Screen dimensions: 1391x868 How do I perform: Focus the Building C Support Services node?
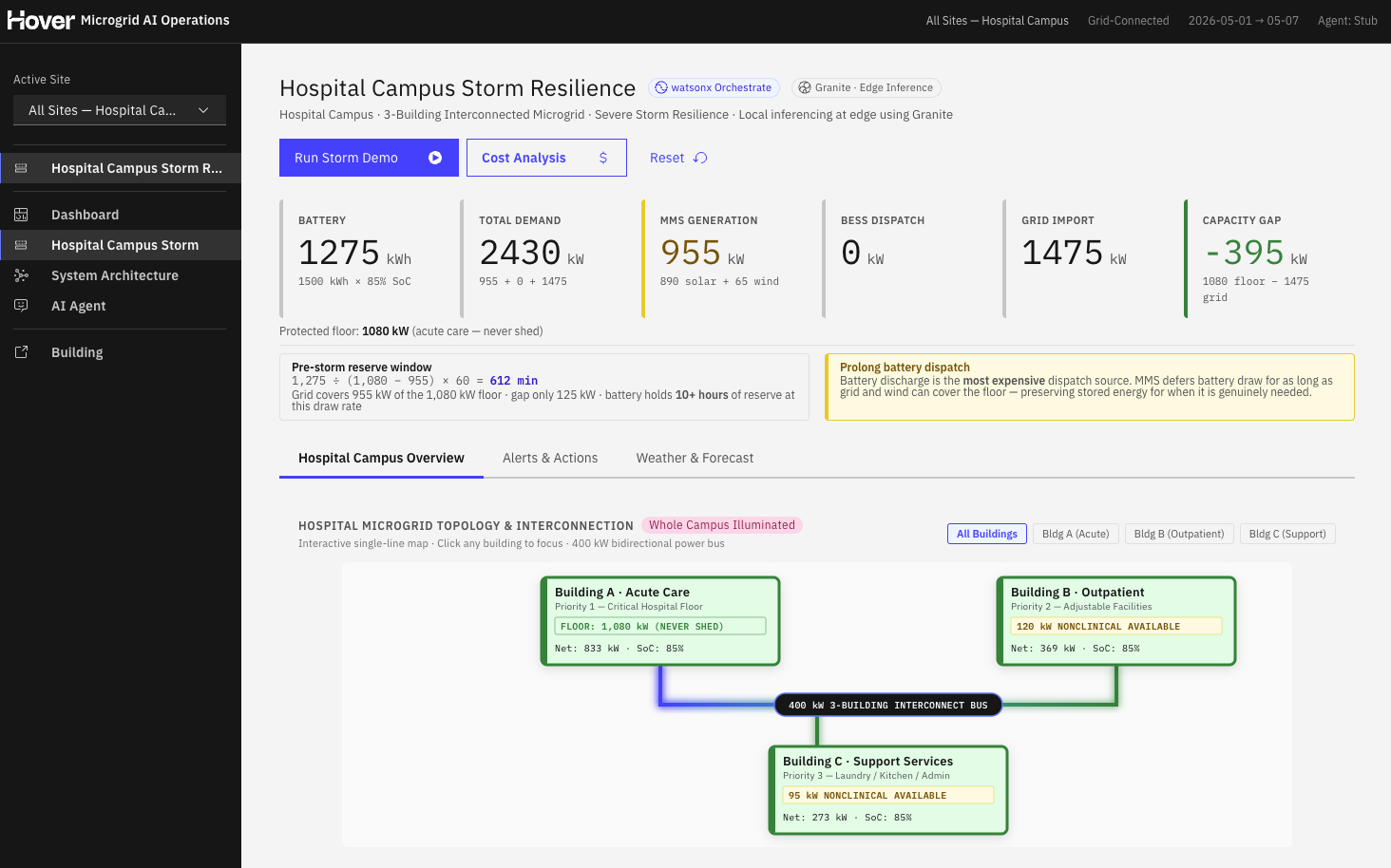[888, 790]
